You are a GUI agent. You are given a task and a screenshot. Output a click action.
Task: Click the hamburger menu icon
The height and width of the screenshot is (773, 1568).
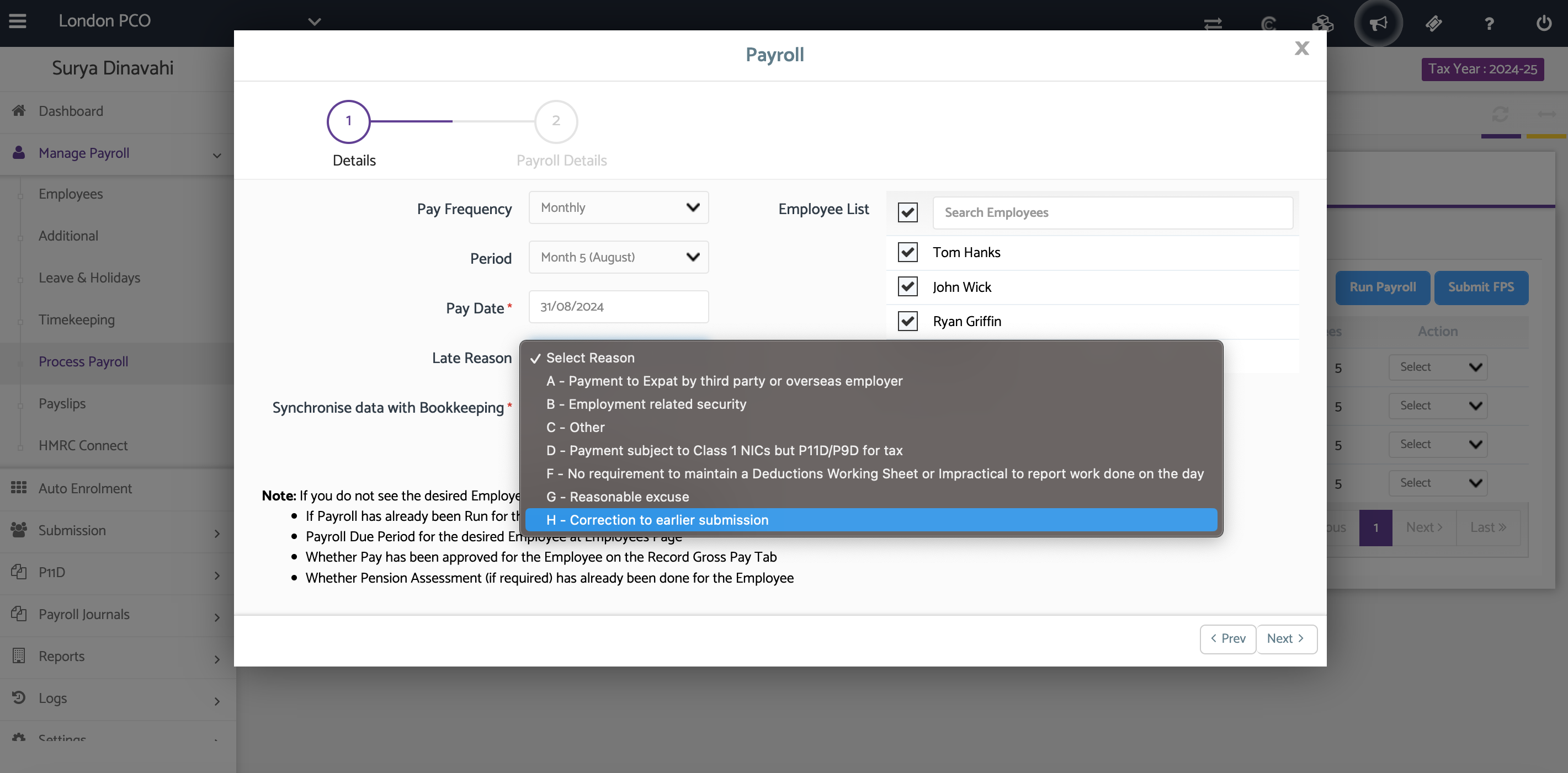[17, 22]
